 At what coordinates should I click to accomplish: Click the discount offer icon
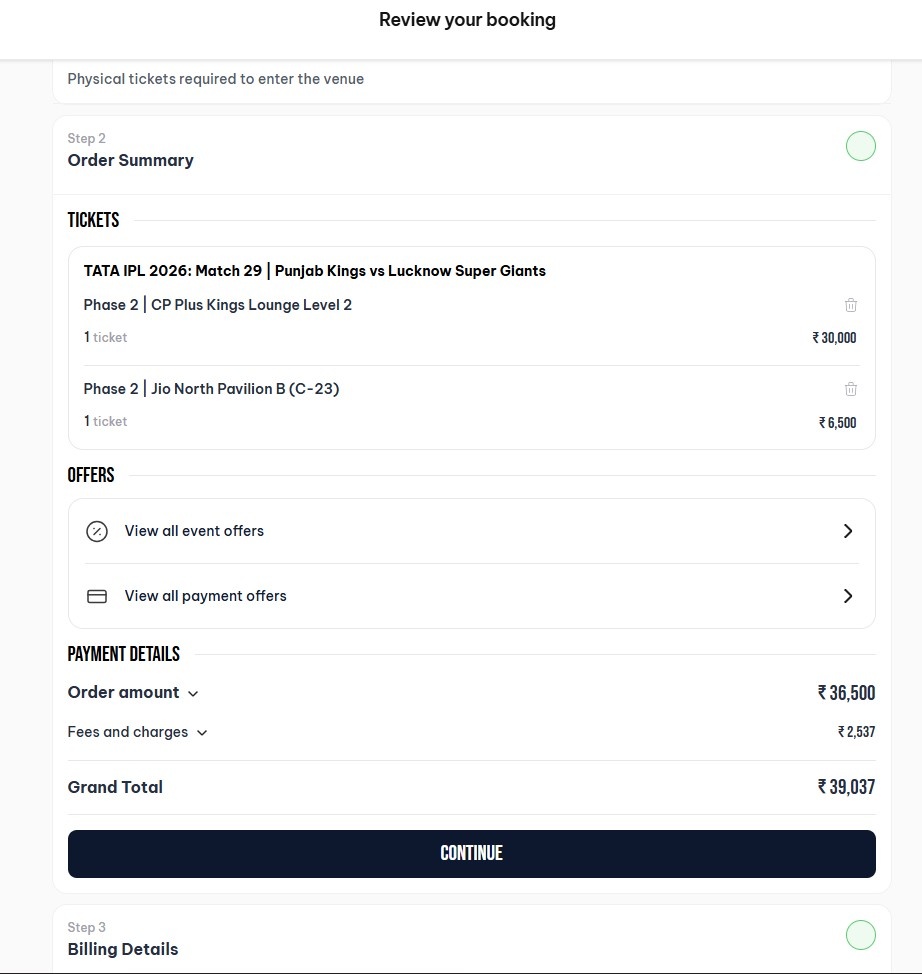(97, 531)
